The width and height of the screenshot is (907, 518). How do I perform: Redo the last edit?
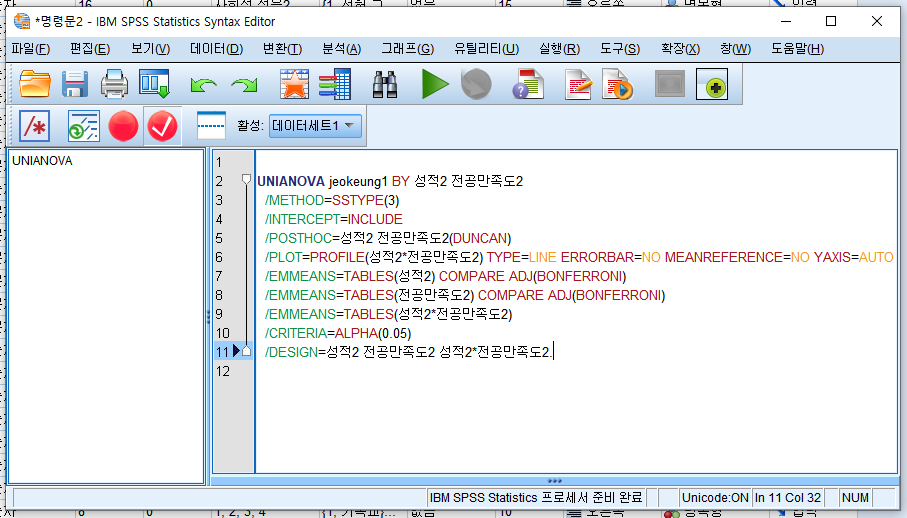tap(244, 85)
